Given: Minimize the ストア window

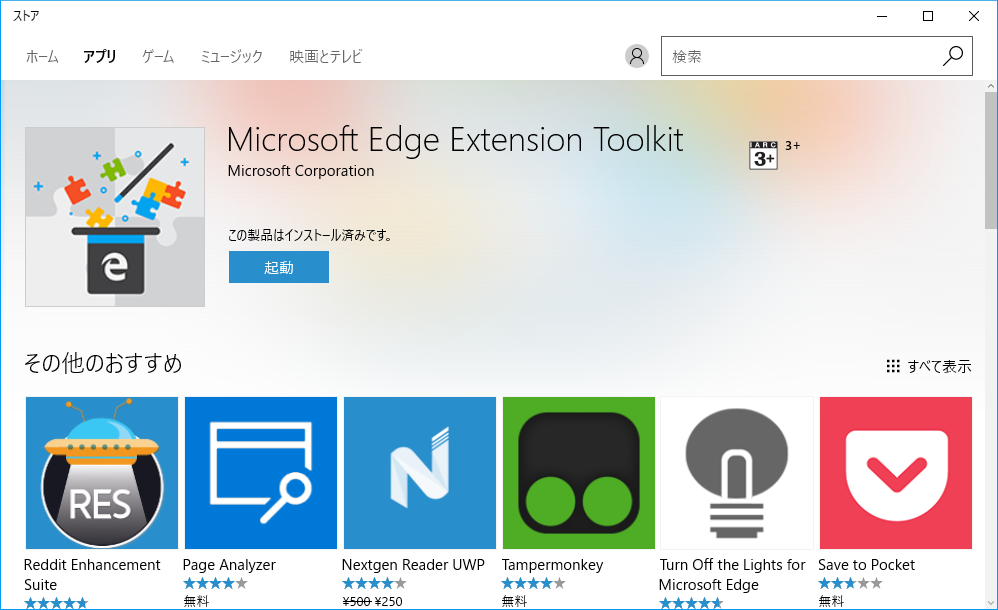Looking at the screenshot, I should (882, 16).
